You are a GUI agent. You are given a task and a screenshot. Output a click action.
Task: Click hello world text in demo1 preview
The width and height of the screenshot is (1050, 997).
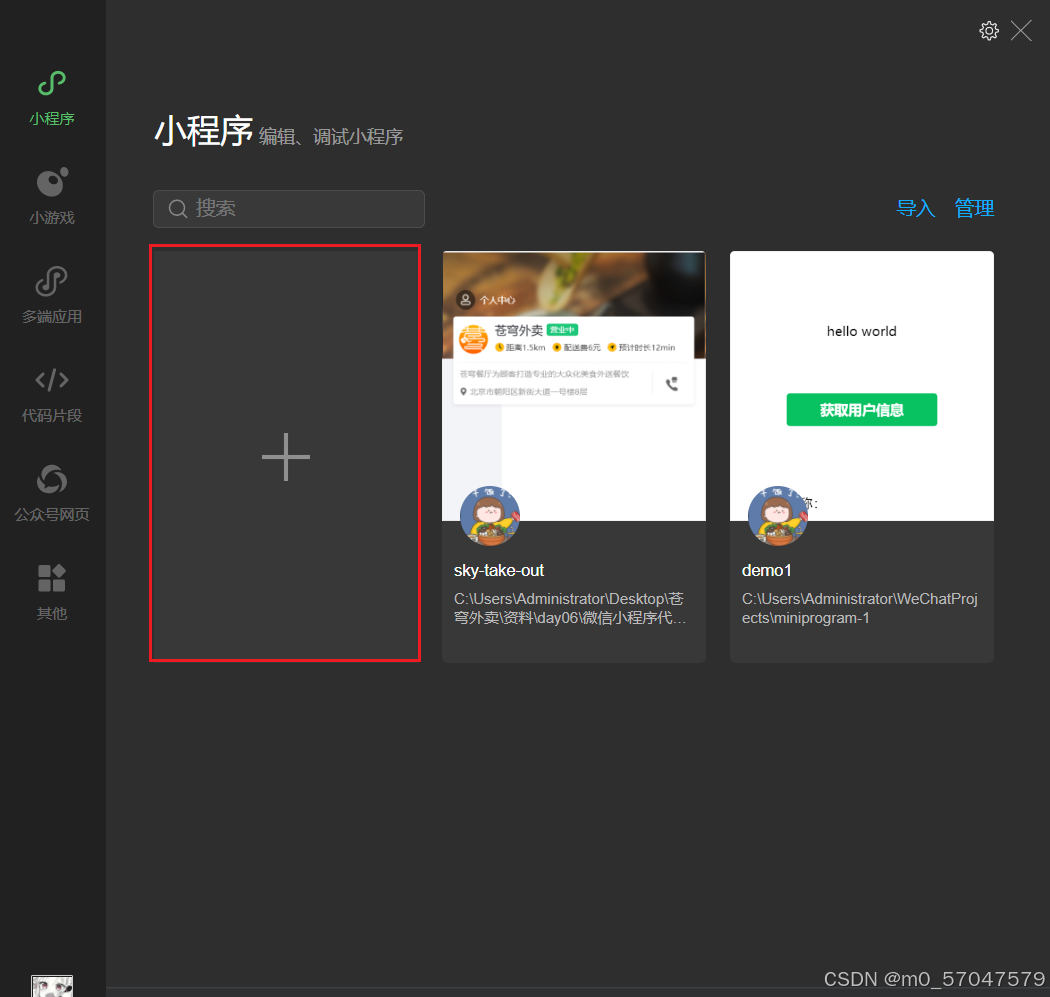[x=861, y=331]
